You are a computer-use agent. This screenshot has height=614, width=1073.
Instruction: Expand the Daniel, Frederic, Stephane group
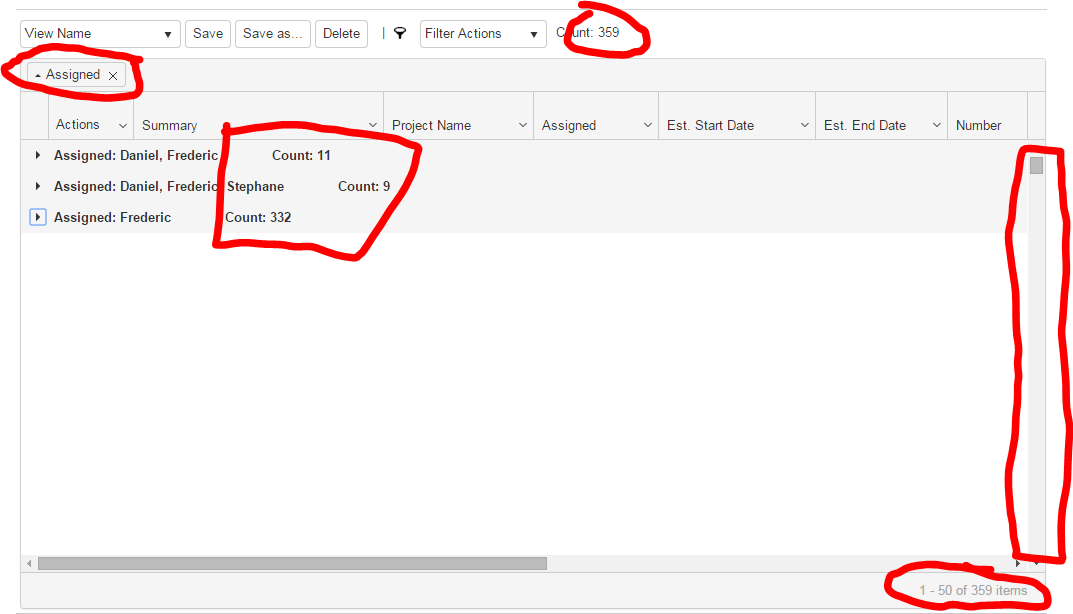coord(38,186)
